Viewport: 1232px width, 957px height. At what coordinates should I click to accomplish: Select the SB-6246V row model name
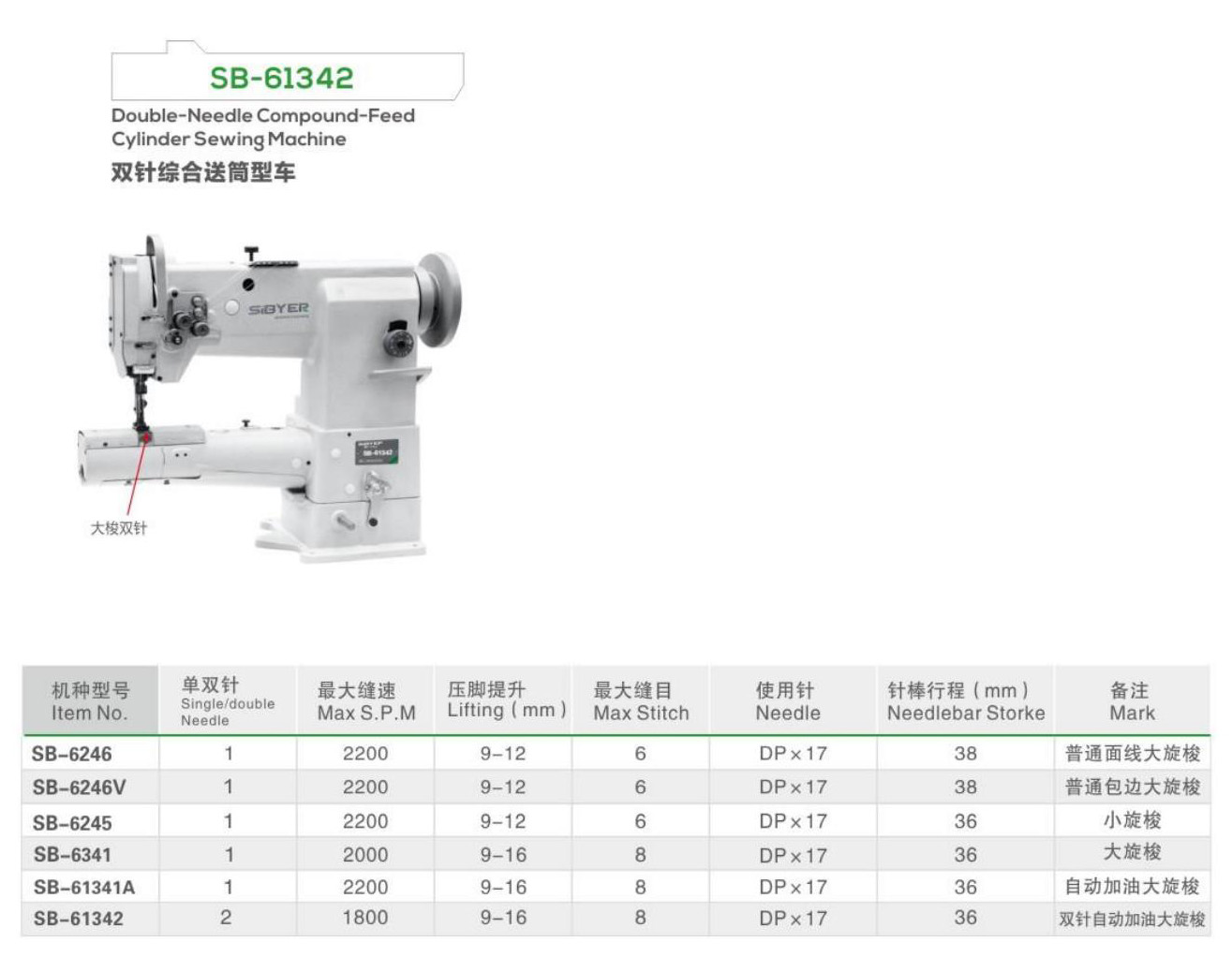79,788
